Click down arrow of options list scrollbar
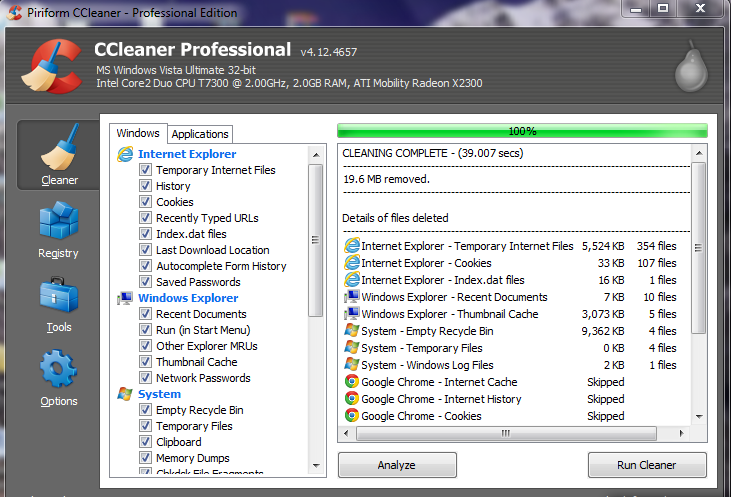Image resolution: width=731 pixels, height=497 pixels. coord(316,465)
